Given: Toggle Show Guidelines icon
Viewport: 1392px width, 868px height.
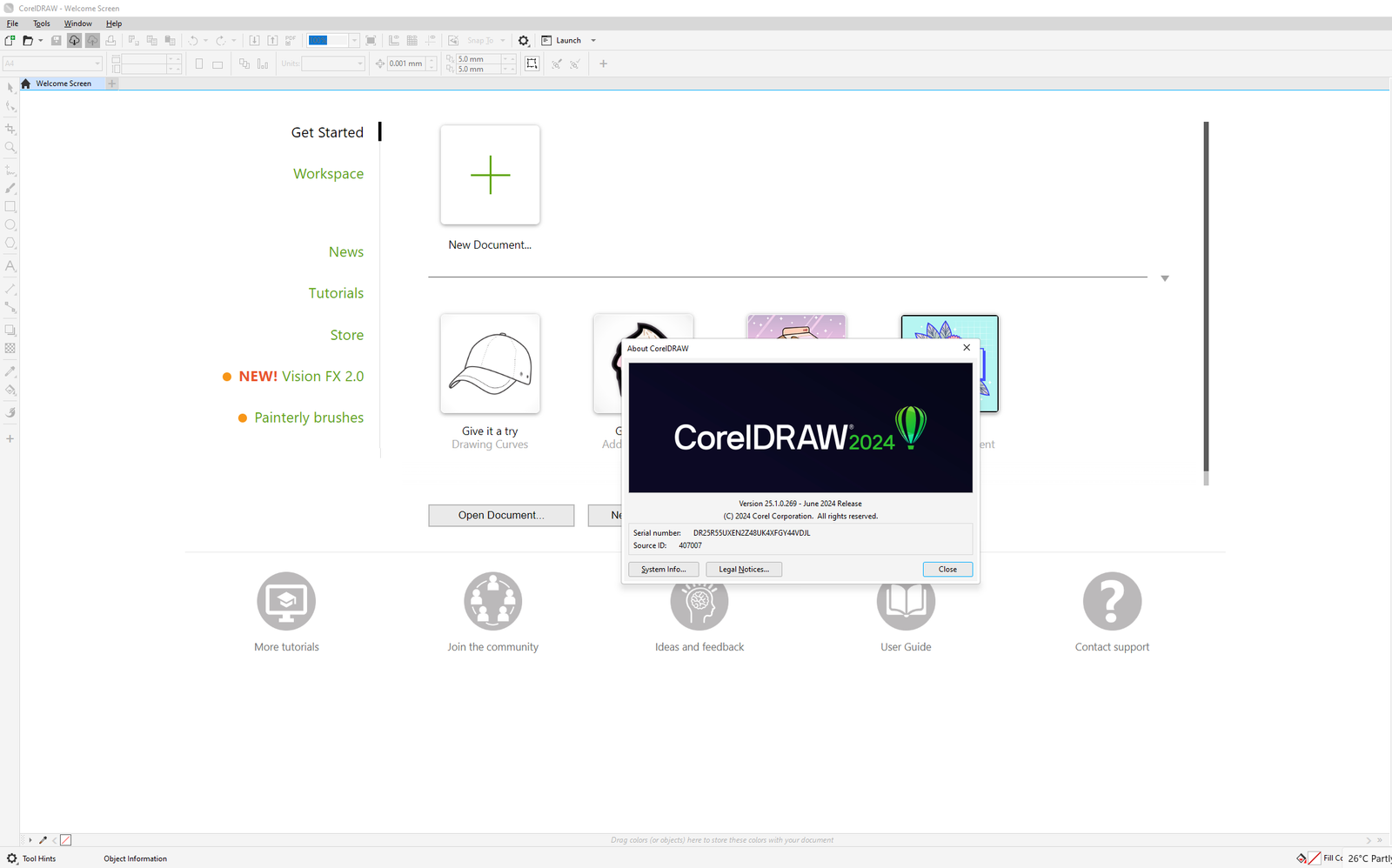Looking at the screenshot, I should click(x=431, y=41).
